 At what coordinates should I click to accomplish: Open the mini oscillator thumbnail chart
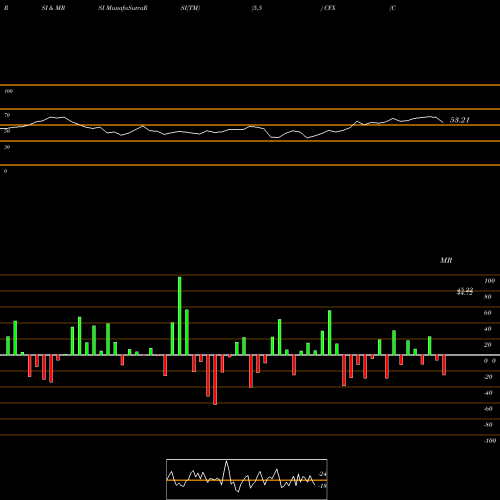[247, 479]
